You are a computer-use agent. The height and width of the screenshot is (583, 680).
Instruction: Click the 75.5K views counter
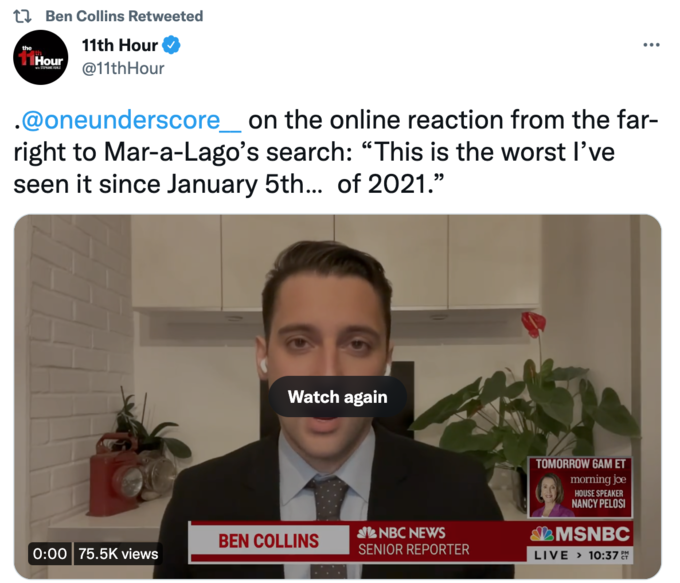point(118,554)
